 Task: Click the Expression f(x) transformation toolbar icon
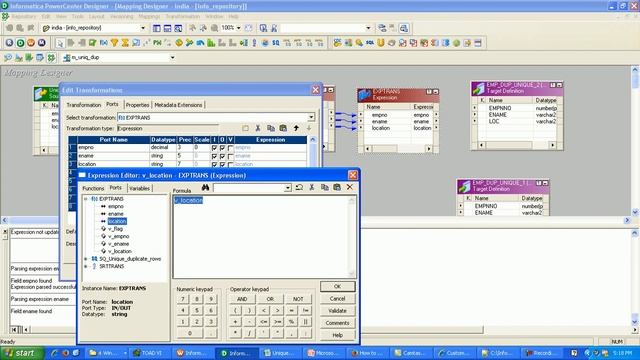[104, 42]
